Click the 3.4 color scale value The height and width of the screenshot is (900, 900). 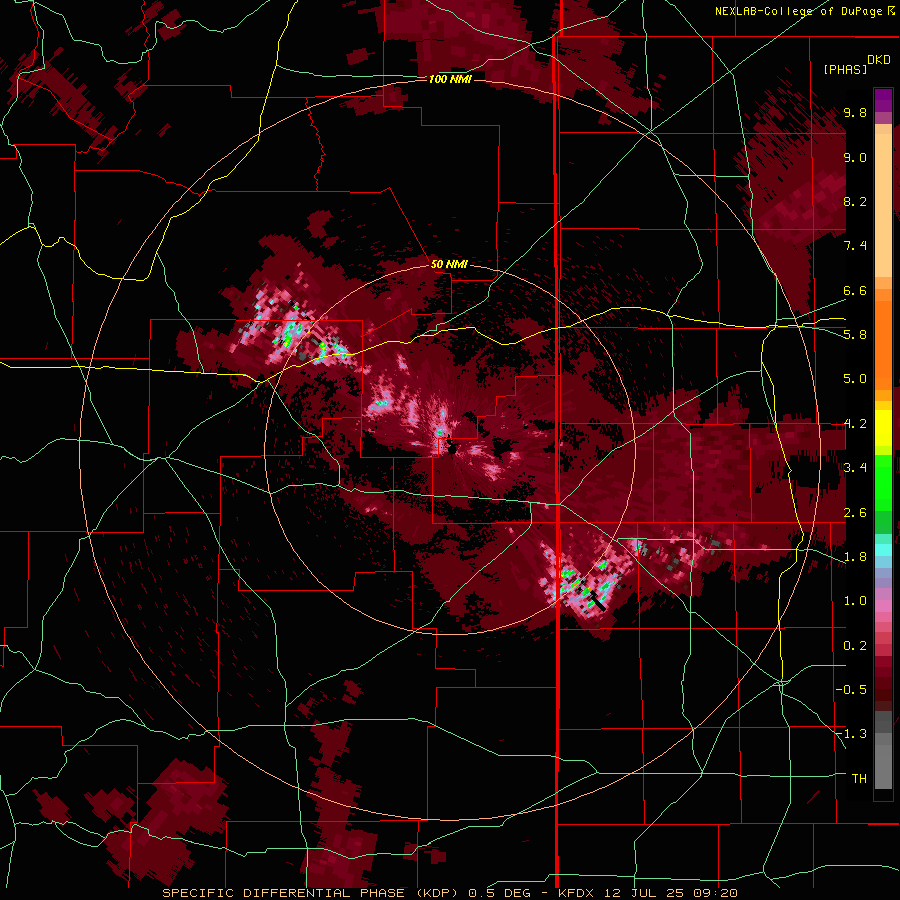coord(855,467)
